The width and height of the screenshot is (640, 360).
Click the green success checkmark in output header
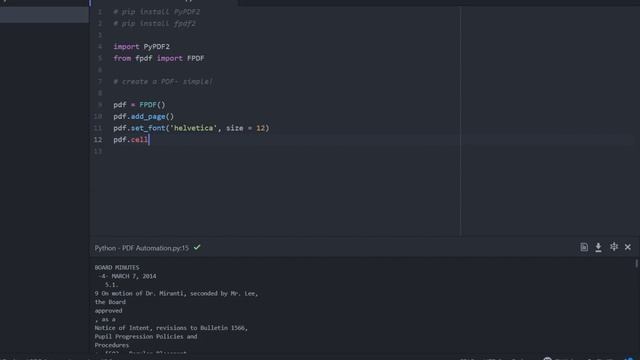pos(197,247)
